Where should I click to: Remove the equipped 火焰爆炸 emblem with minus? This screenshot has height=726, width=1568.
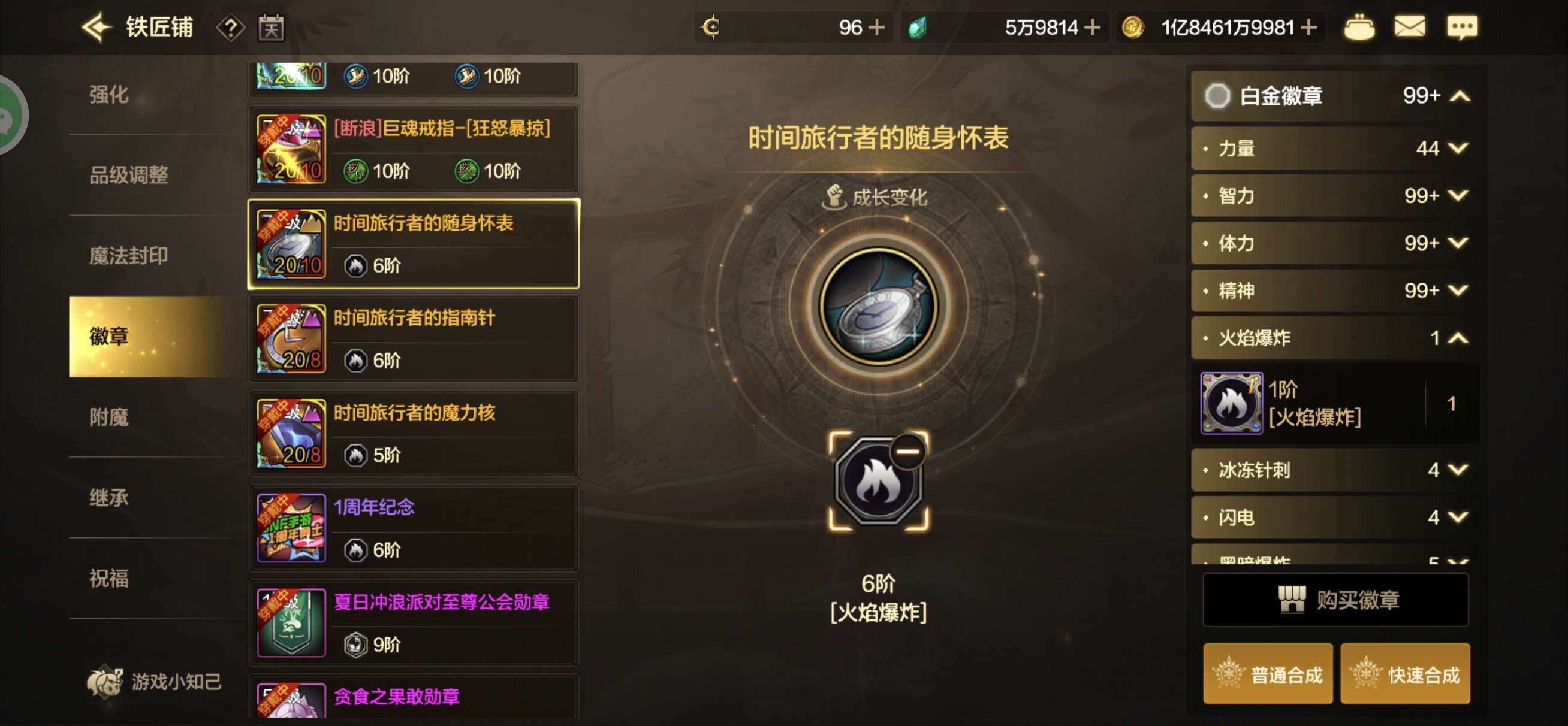click(x=908, y=452)
